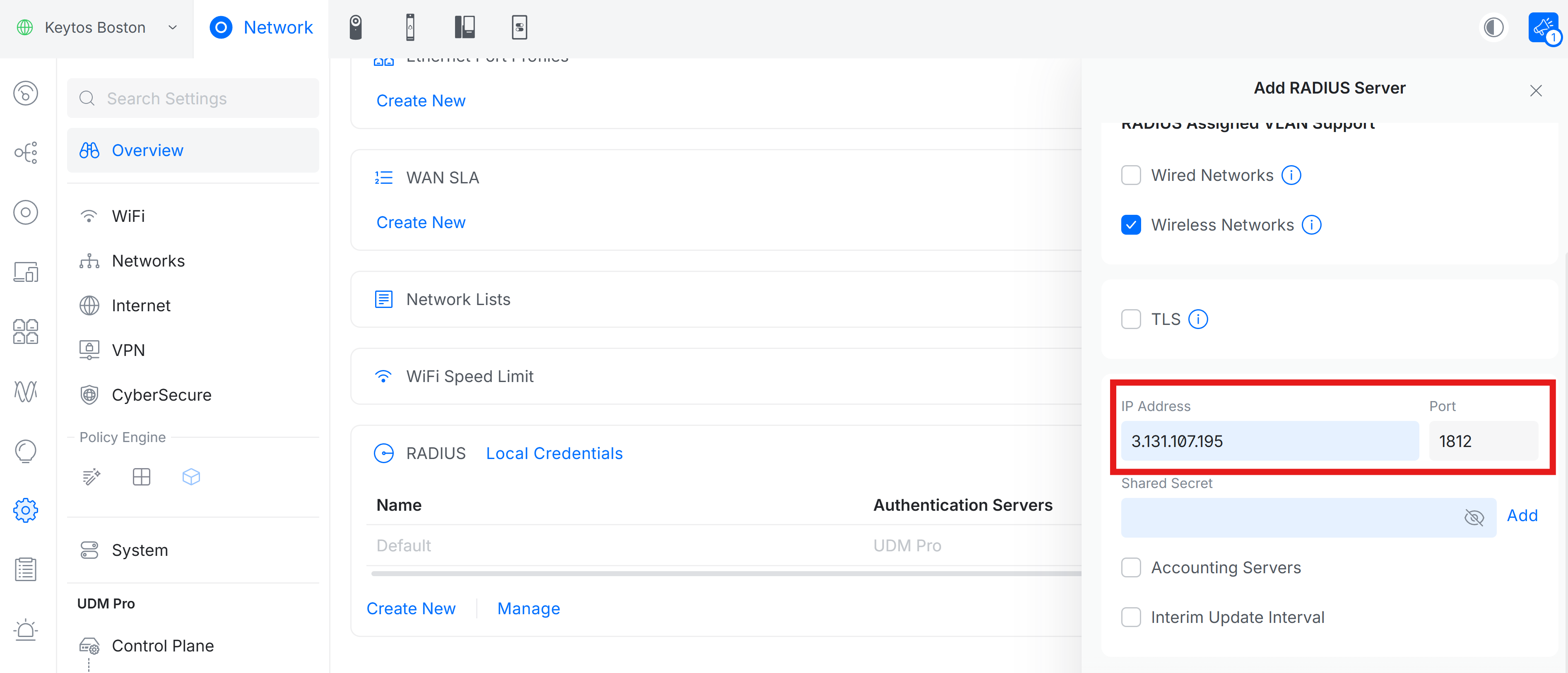Open the UniFi Connect app
1568x673 pixels.
pyautogui.click(x=520, y=27)
